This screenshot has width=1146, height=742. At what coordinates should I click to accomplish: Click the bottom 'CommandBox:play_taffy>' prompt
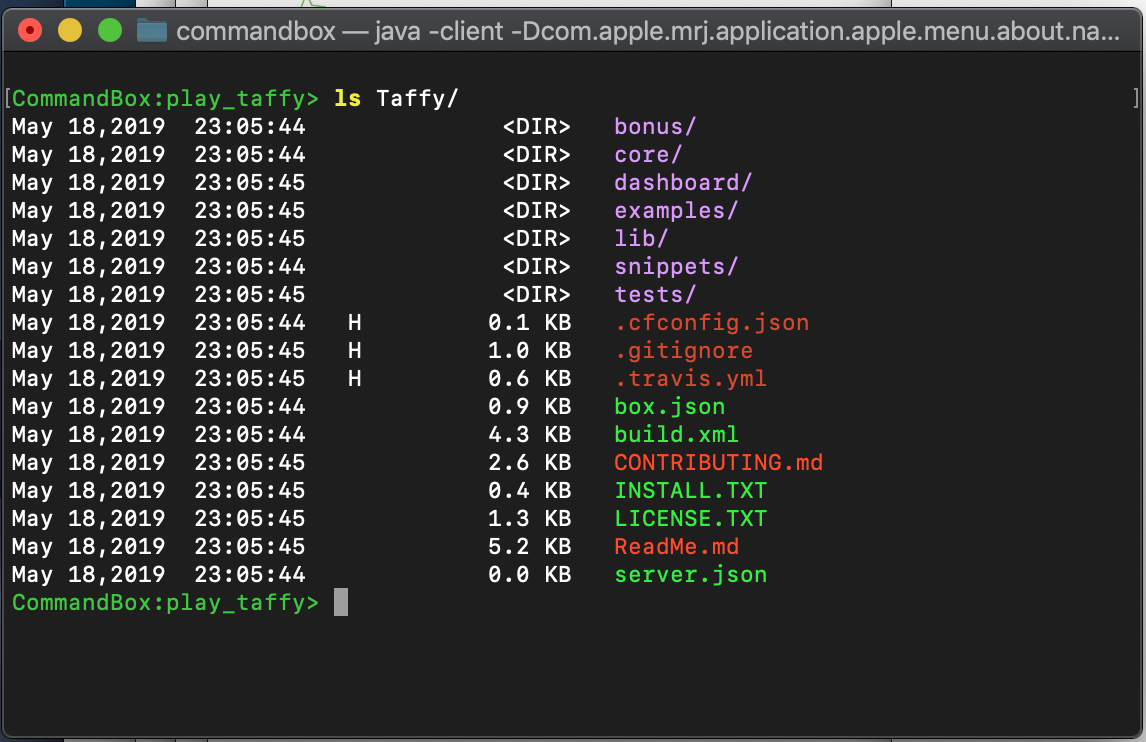(166, 602)
